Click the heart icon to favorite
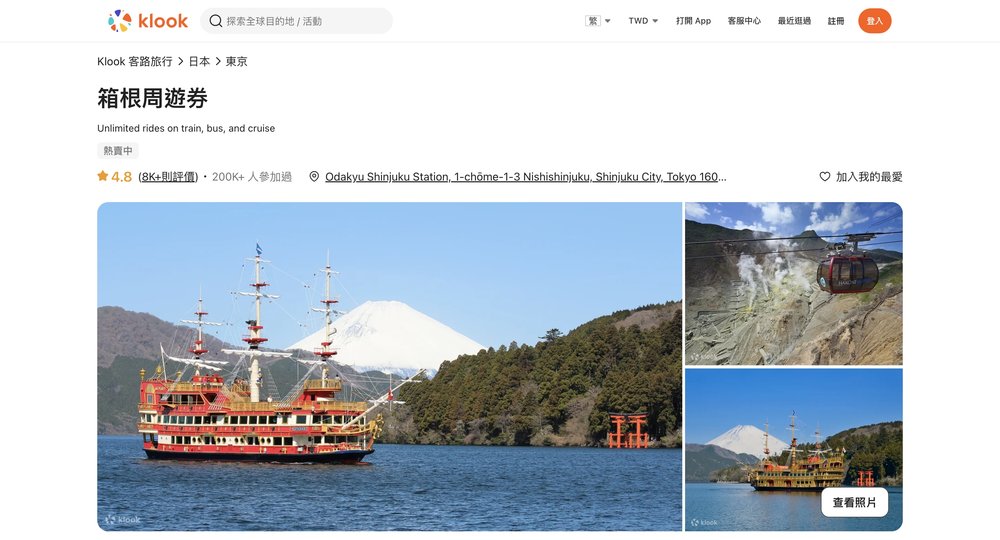Viewport: 1000px width, 540px height. point(825,177)
